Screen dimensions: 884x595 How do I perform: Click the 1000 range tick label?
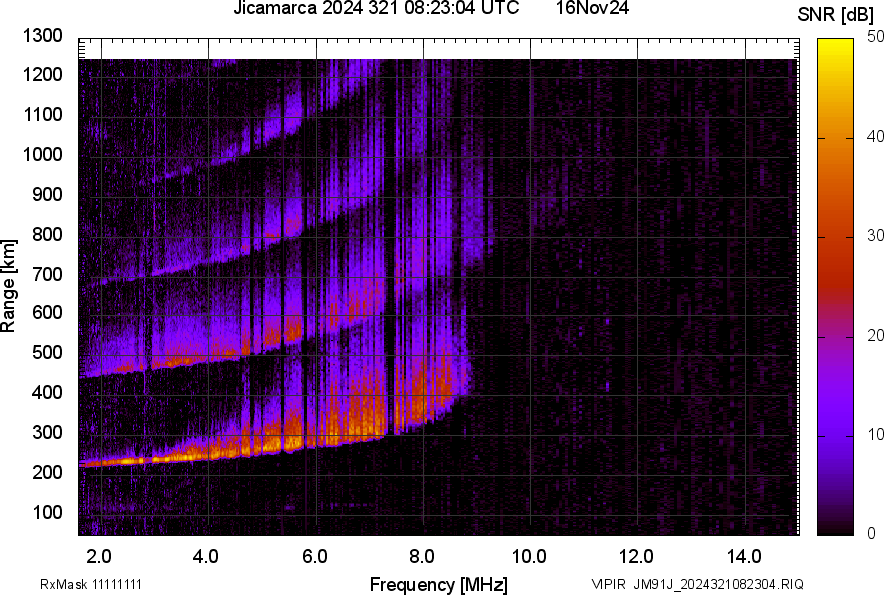click(42, 155)
